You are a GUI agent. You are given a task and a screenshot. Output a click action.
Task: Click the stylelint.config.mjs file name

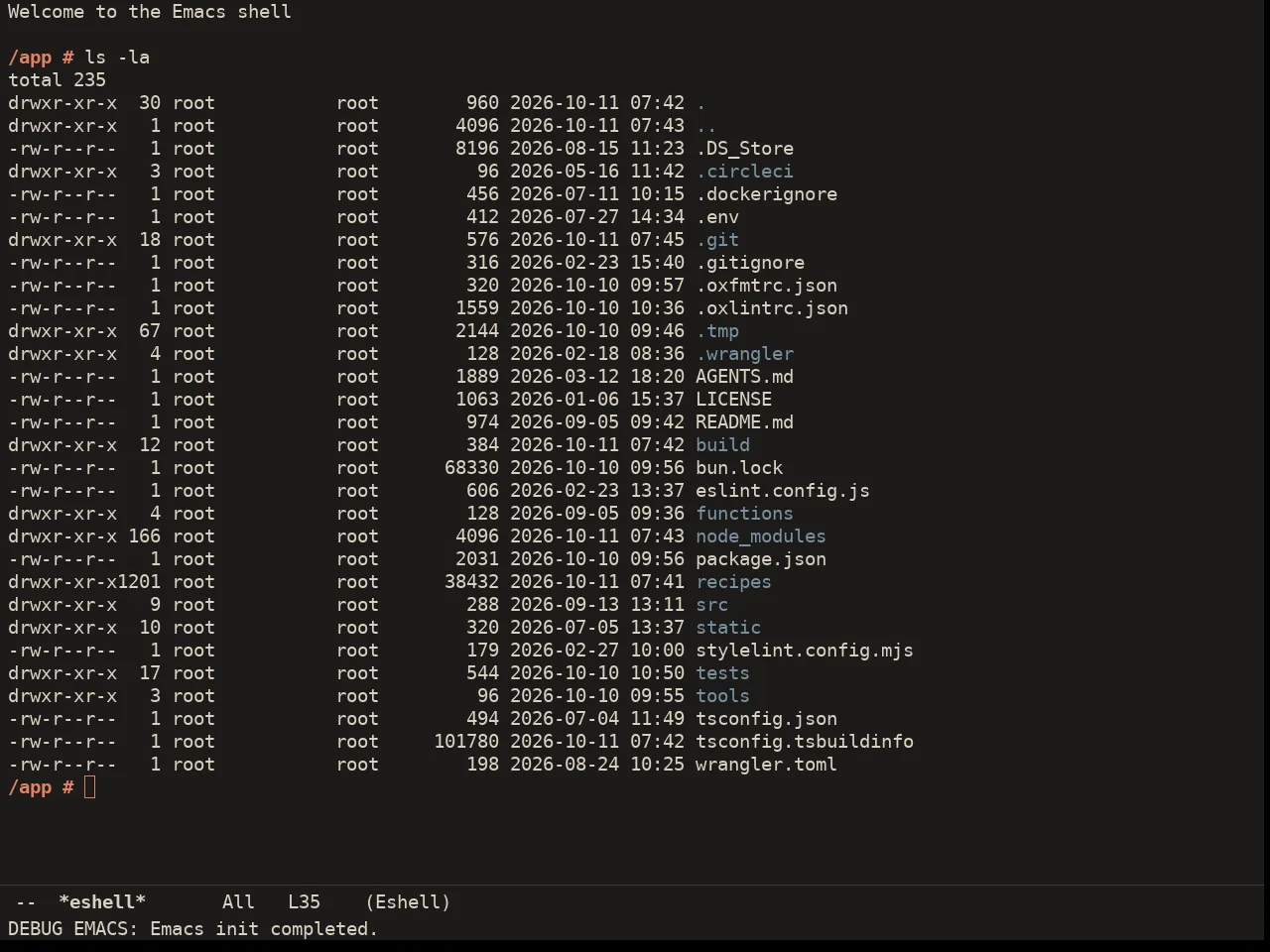(805, 651)
